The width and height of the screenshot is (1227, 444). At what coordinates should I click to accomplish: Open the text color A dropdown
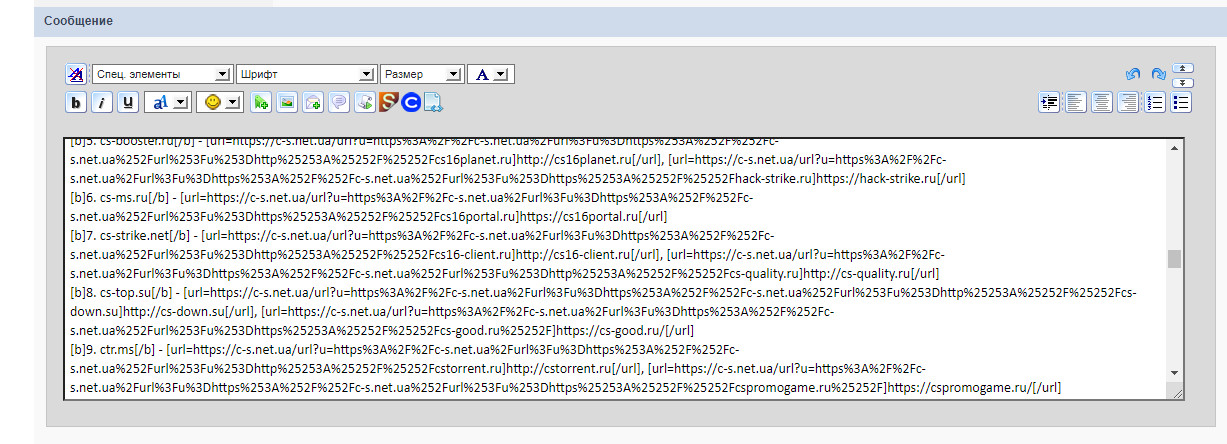pyautogui.click(x=491, y=75)
